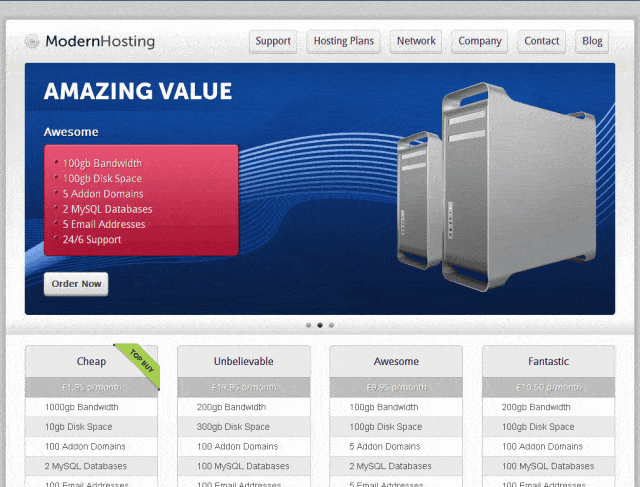Select the active second slide dot
This screenshot has width=640, height=487.
(x=320, y=325)
